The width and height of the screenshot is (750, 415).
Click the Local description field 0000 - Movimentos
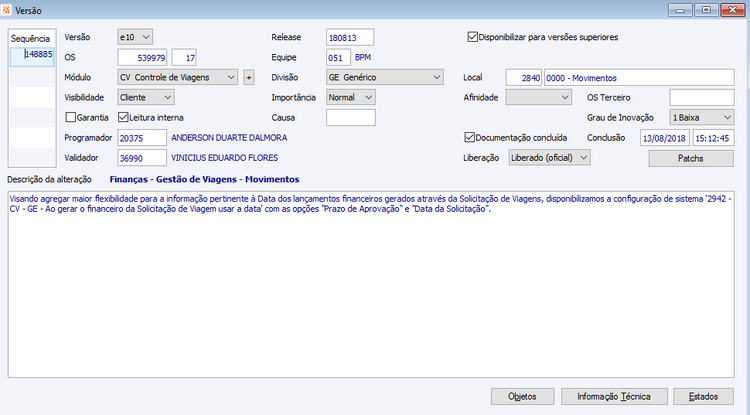[639, 77]
